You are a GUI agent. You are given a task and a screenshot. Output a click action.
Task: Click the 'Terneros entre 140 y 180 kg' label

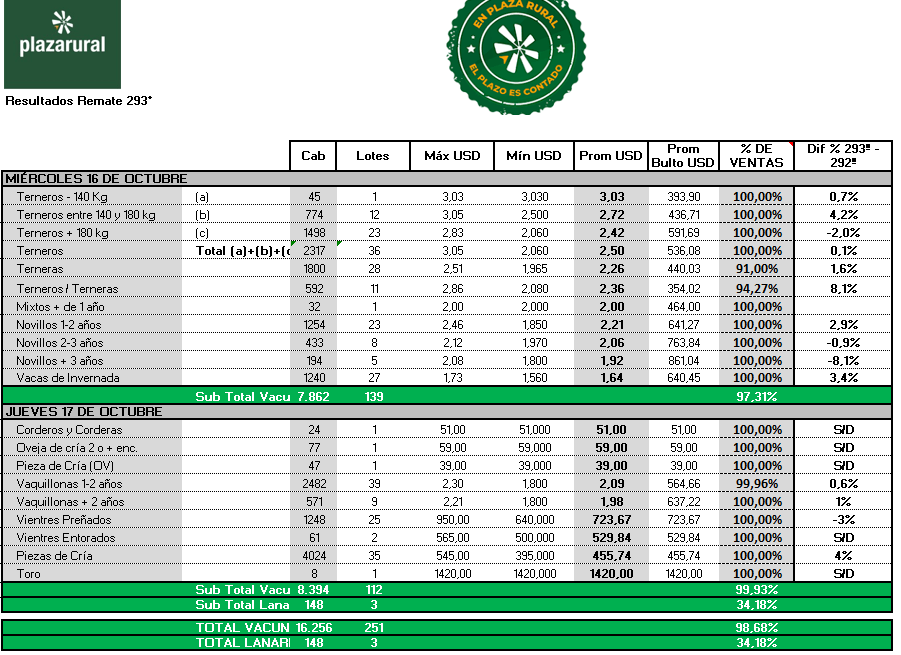coord(86,215)
